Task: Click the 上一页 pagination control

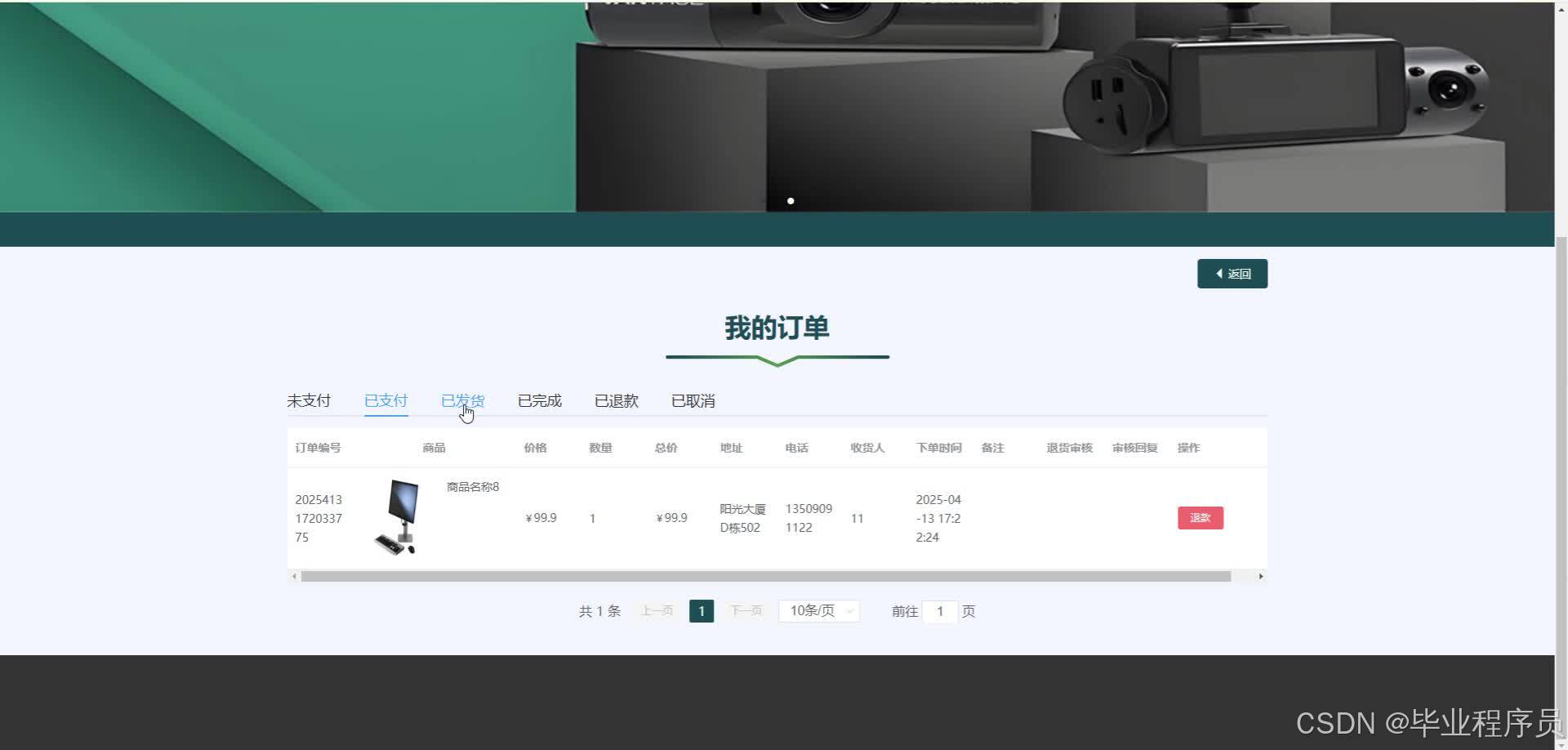Action: [x=656, y=610]
